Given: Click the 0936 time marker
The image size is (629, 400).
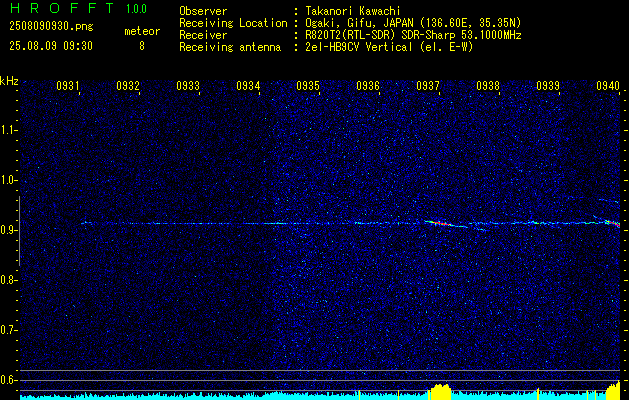Looking at the screenshot, I should point(368,85).
